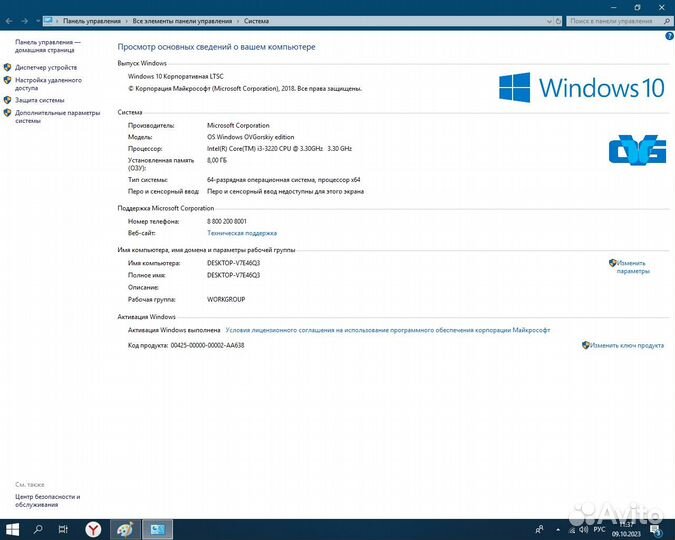Screen dimensions: 675x540
Task: Switch input language РУС indicator
Action: tap(599, 530)
